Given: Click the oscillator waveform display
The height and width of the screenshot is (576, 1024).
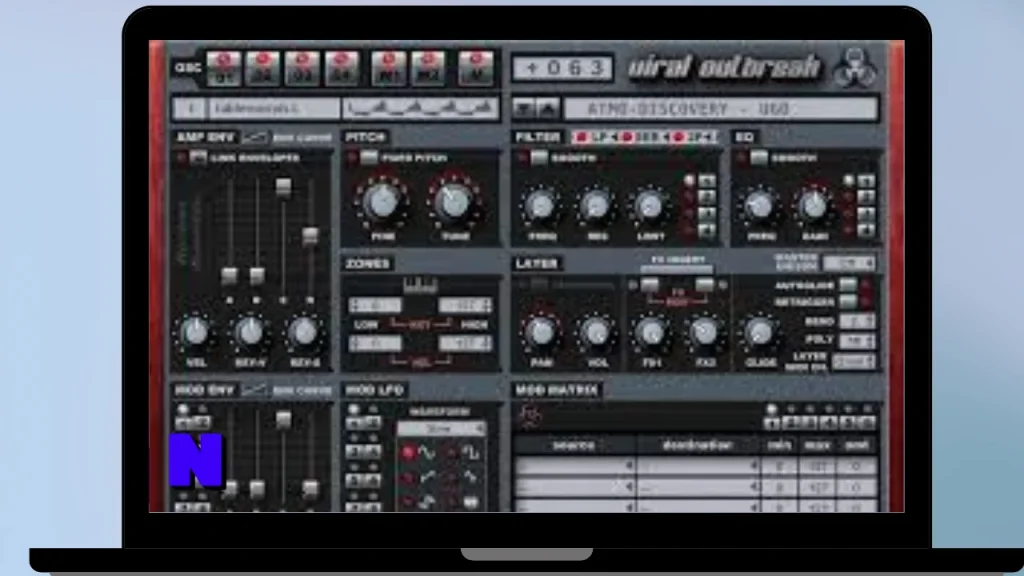Looking at the screenshot, I should [421, 108].
